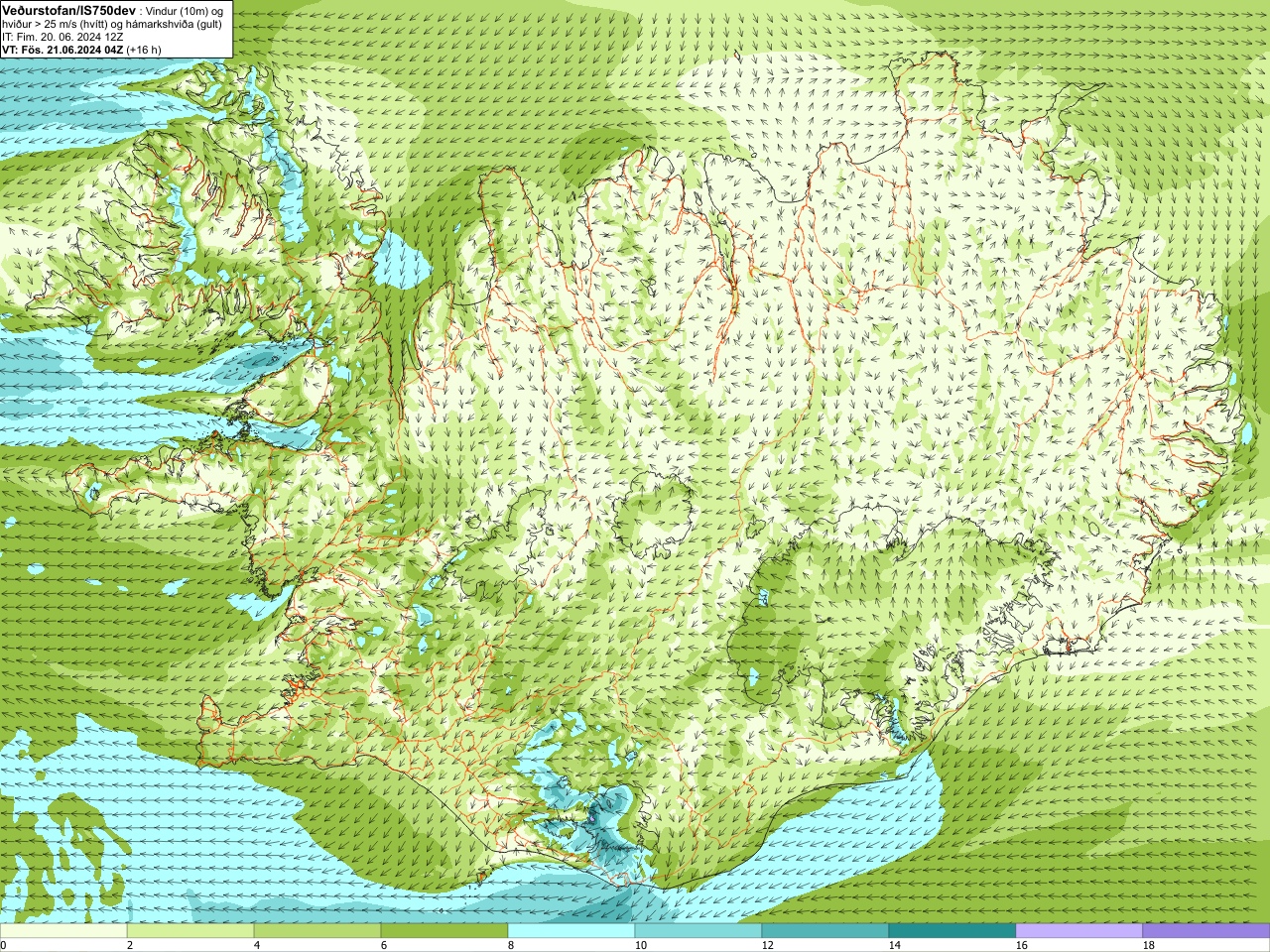The width and height of the screenshot is (1270, 952).
Task: Click the legend label '16'
Action: [1022, 945]
